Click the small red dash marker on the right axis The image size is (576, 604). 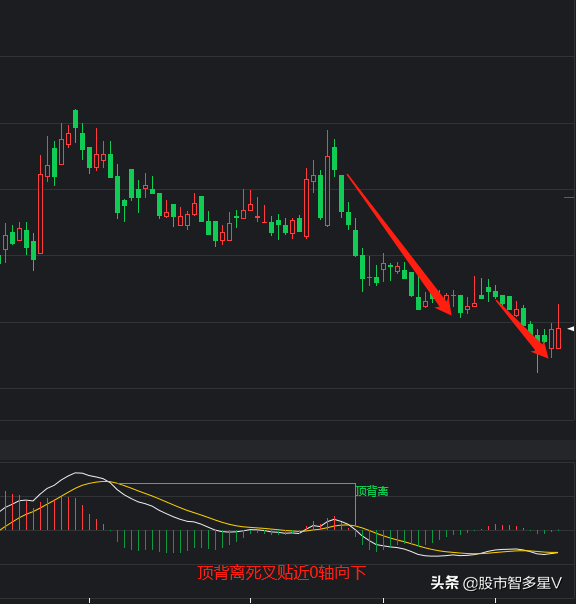click(x=569, y=198)
